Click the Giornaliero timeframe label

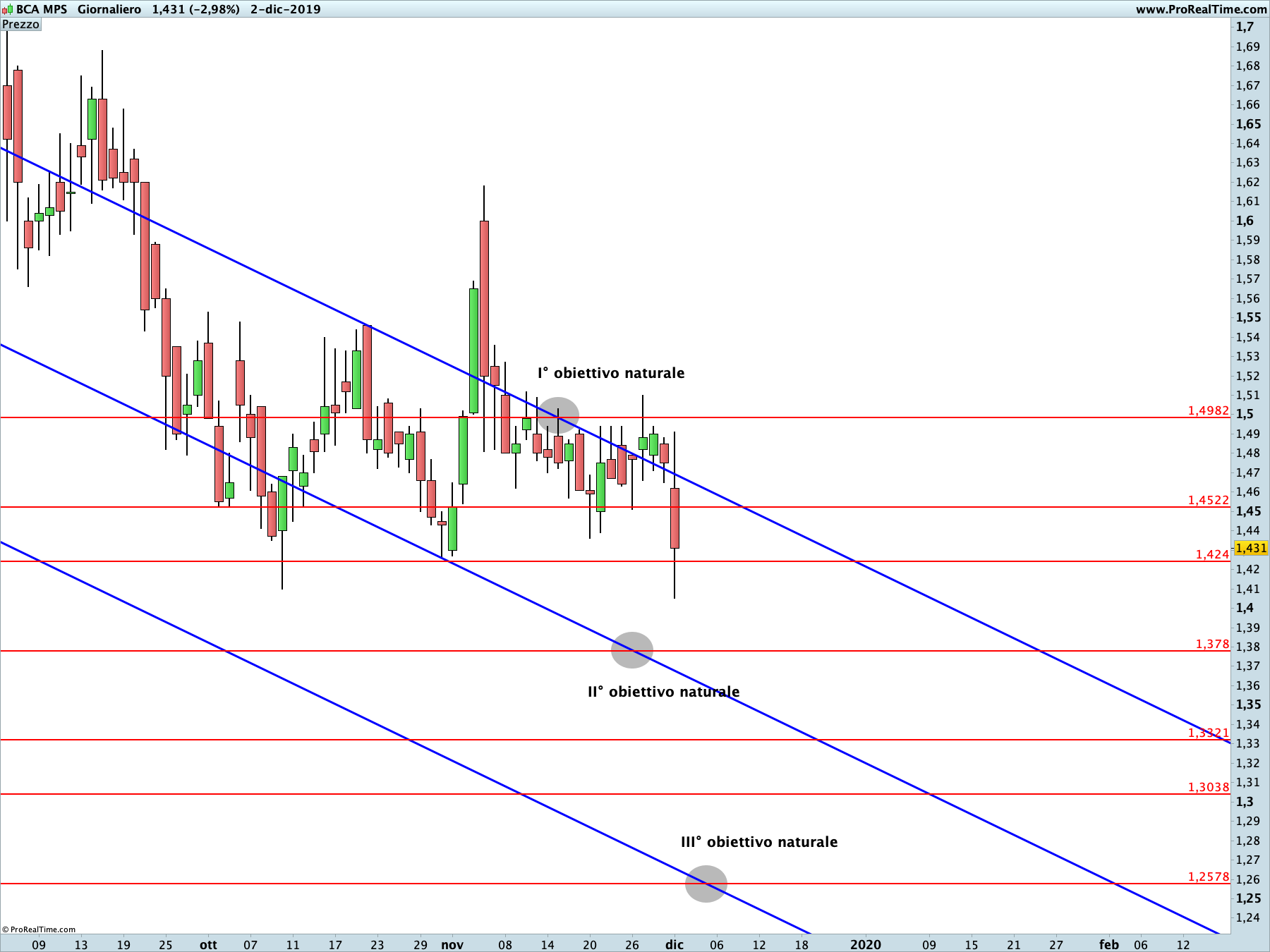tap(109, 9)
